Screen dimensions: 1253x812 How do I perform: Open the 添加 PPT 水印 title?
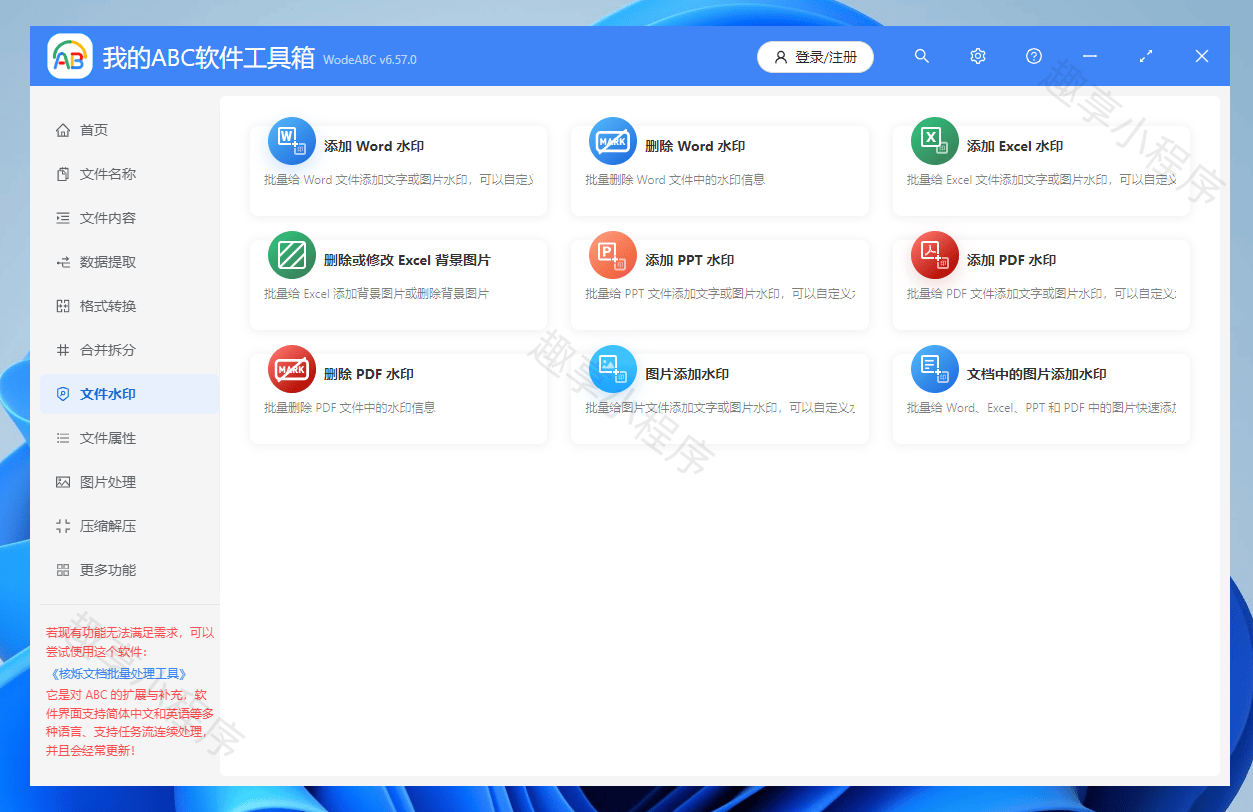tap(690, 260)
